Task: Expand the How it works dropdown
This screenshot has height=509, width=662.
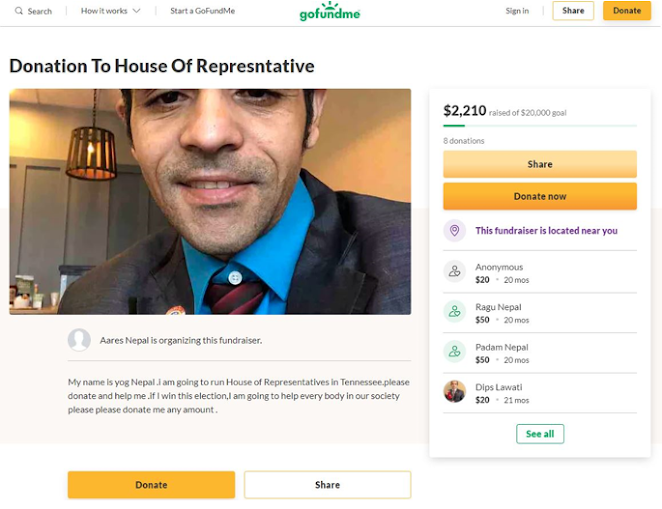Action: point(110,11)
